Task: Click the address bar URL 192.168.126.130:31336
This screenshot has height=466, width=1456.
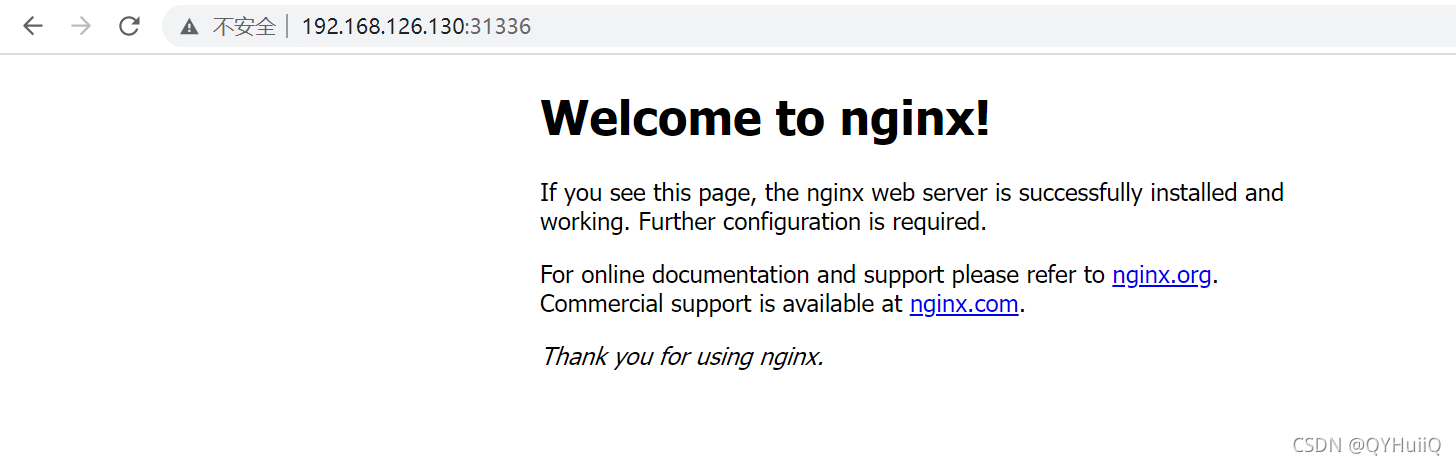Action: 416,27
